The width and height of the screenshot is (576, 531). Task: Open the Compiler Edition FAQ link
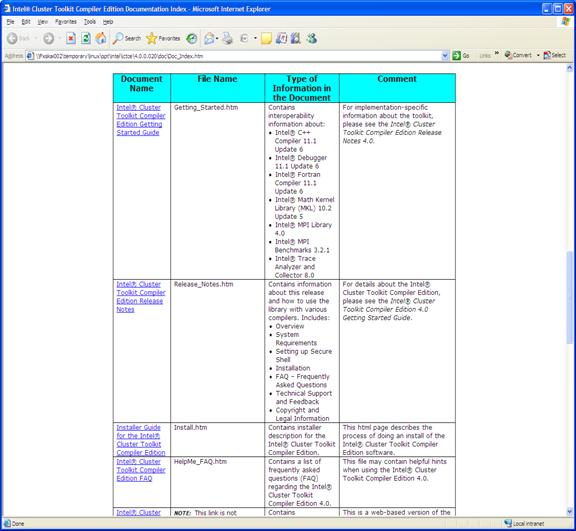pyautogui.click(x=141, y=470)
